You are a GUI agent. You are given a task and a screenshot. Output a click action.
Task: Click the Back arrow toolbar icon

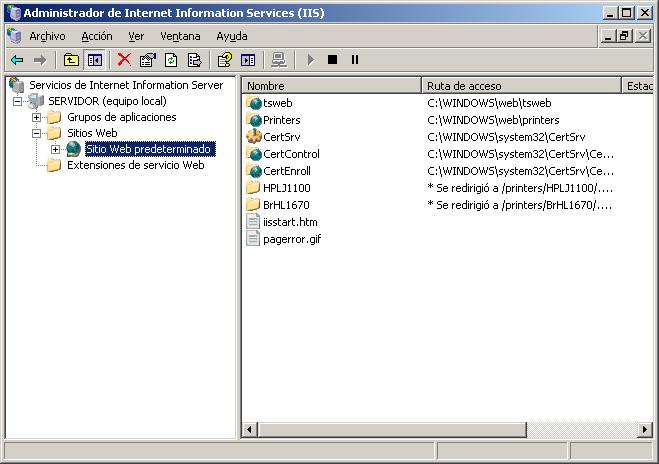pos(17,60)
